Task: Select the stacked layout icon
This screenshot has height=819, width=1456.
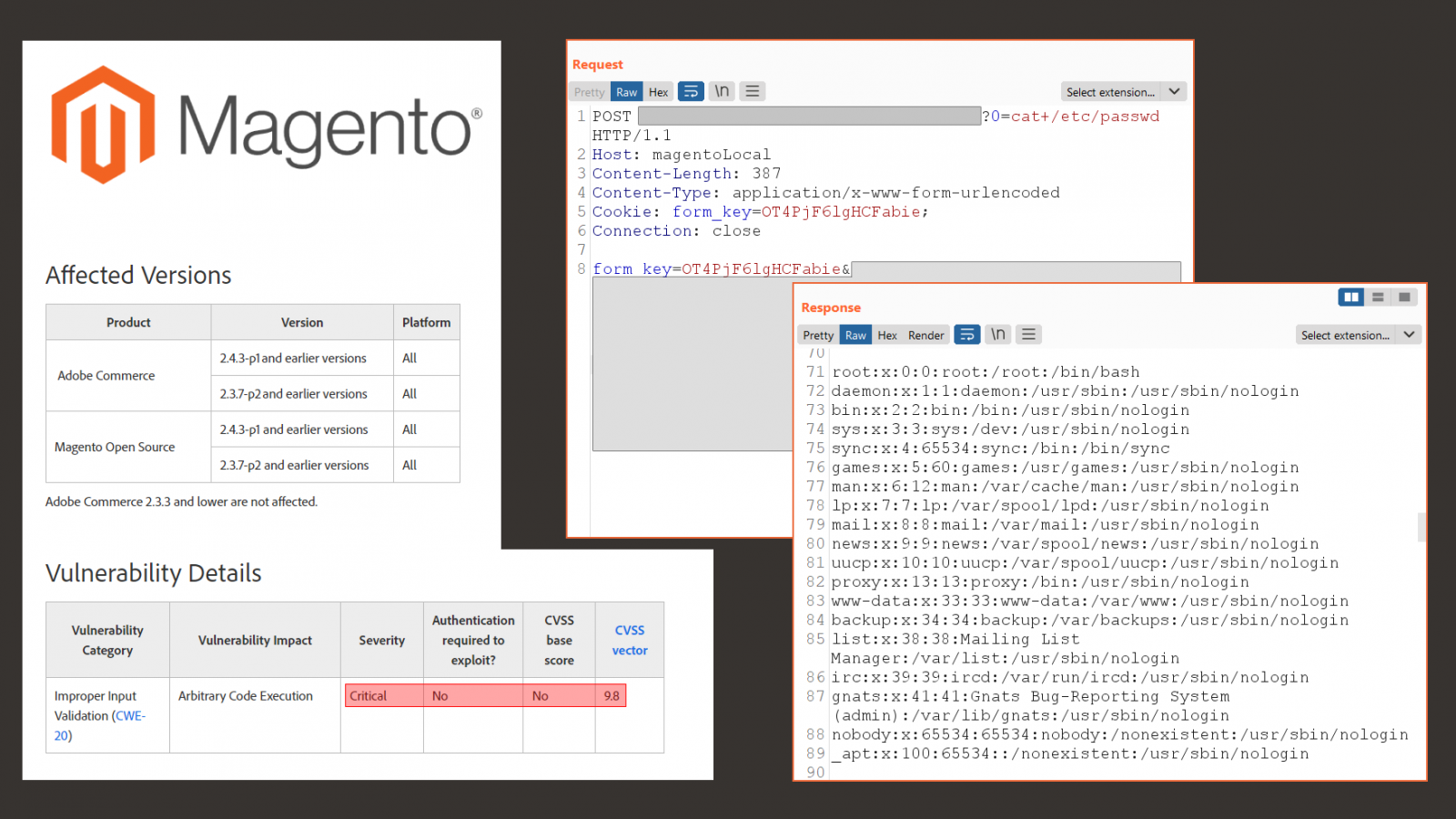Action: 1378,297
